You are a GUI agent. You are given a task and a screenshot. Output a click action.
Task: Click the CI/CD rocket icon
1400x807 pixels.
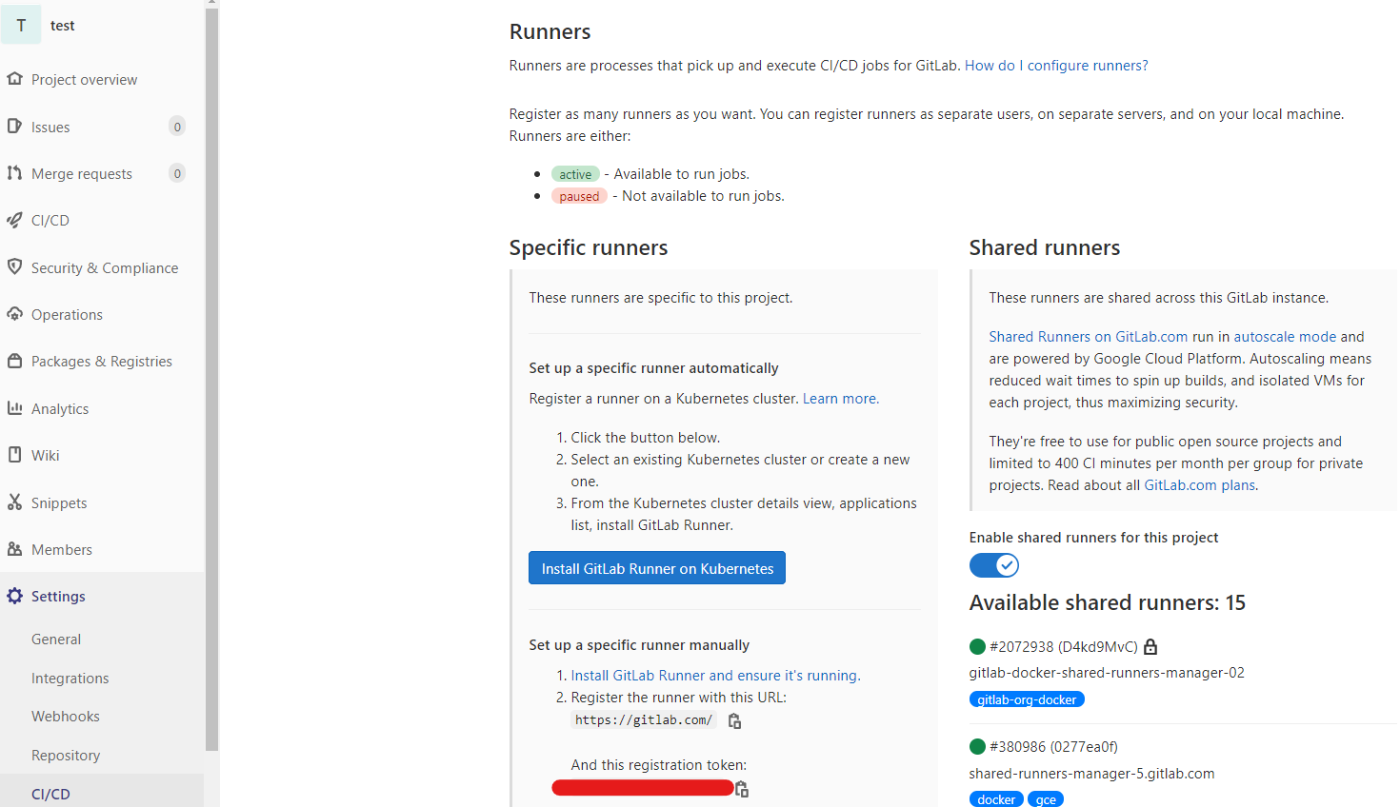(x=14, y=221)
